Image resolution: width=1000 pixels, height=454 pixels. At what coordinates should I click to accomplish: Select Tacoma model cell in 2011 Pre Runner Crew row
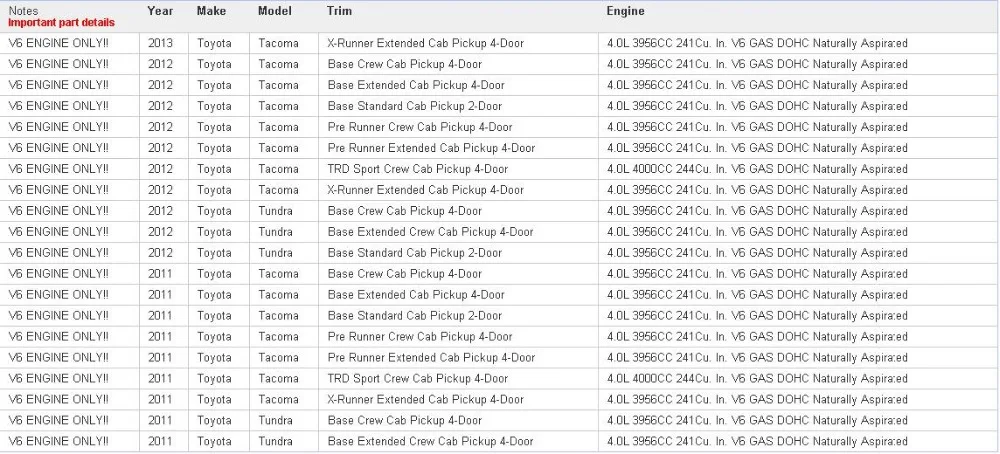tap(278, 337)
